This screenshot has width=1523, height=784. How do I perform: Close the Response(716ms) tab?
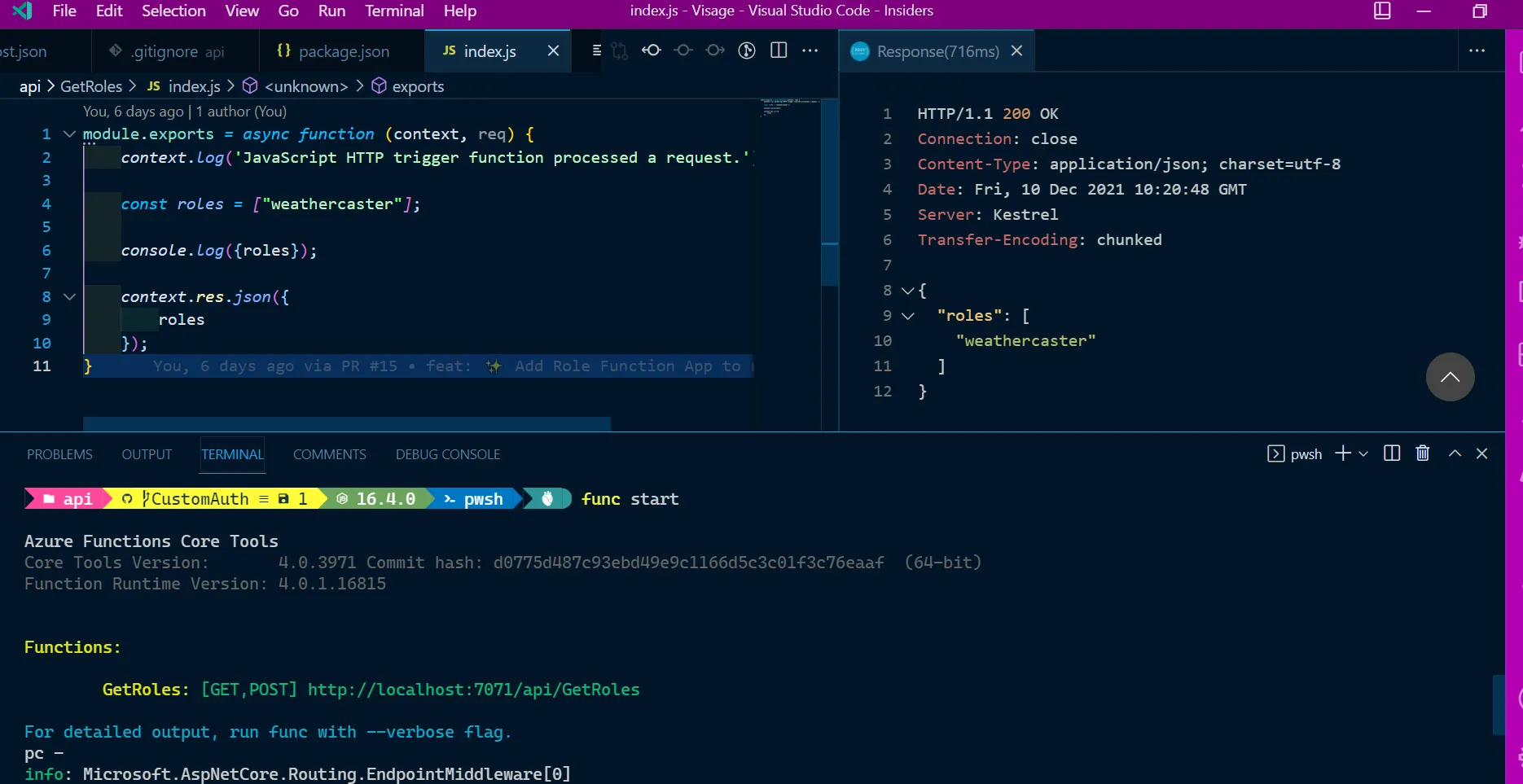click(1016, 50)
